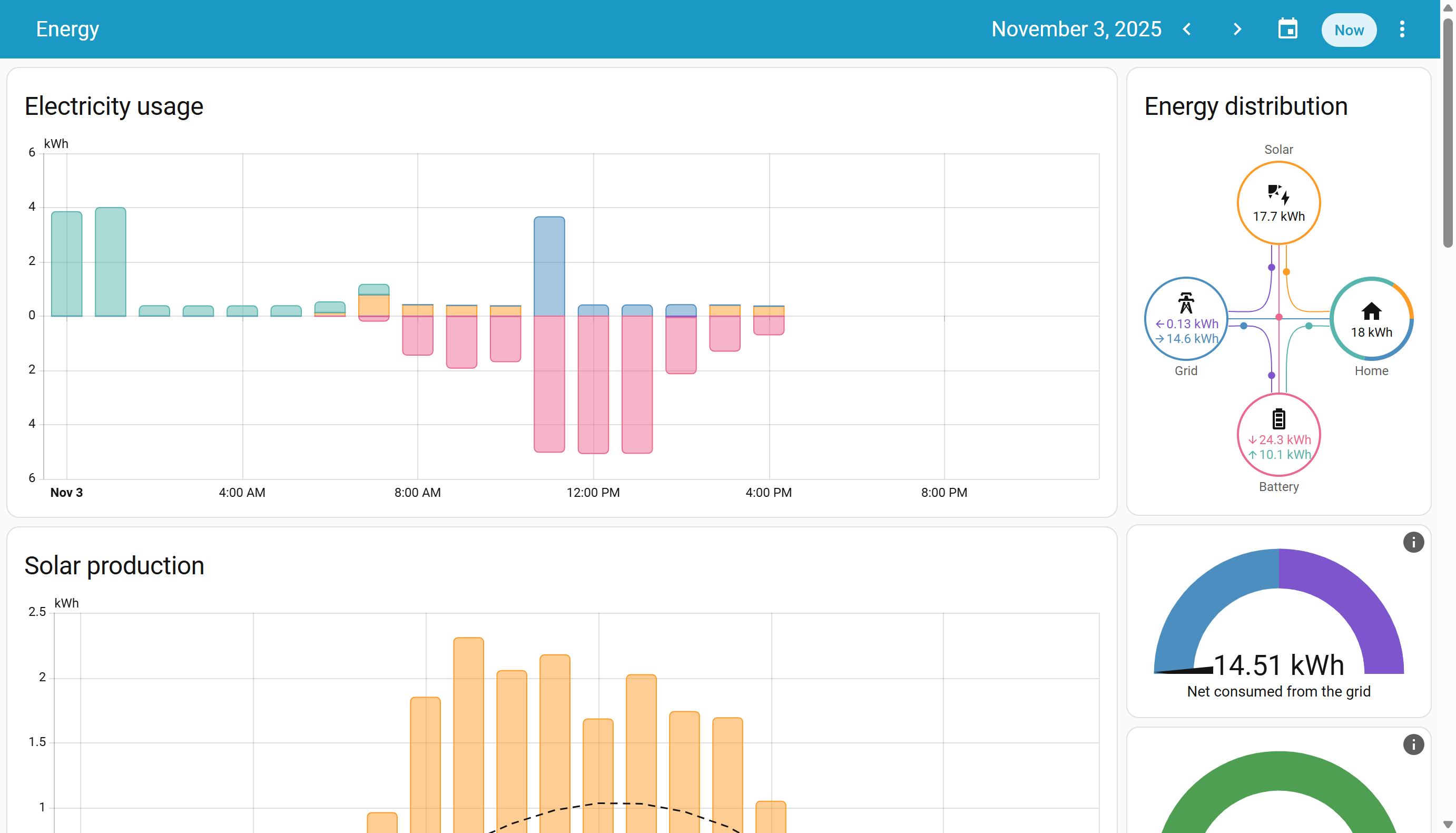The image size is (1456, 833).
Task: Open info on net grid consumption gauge
Action: point(1413,542)
